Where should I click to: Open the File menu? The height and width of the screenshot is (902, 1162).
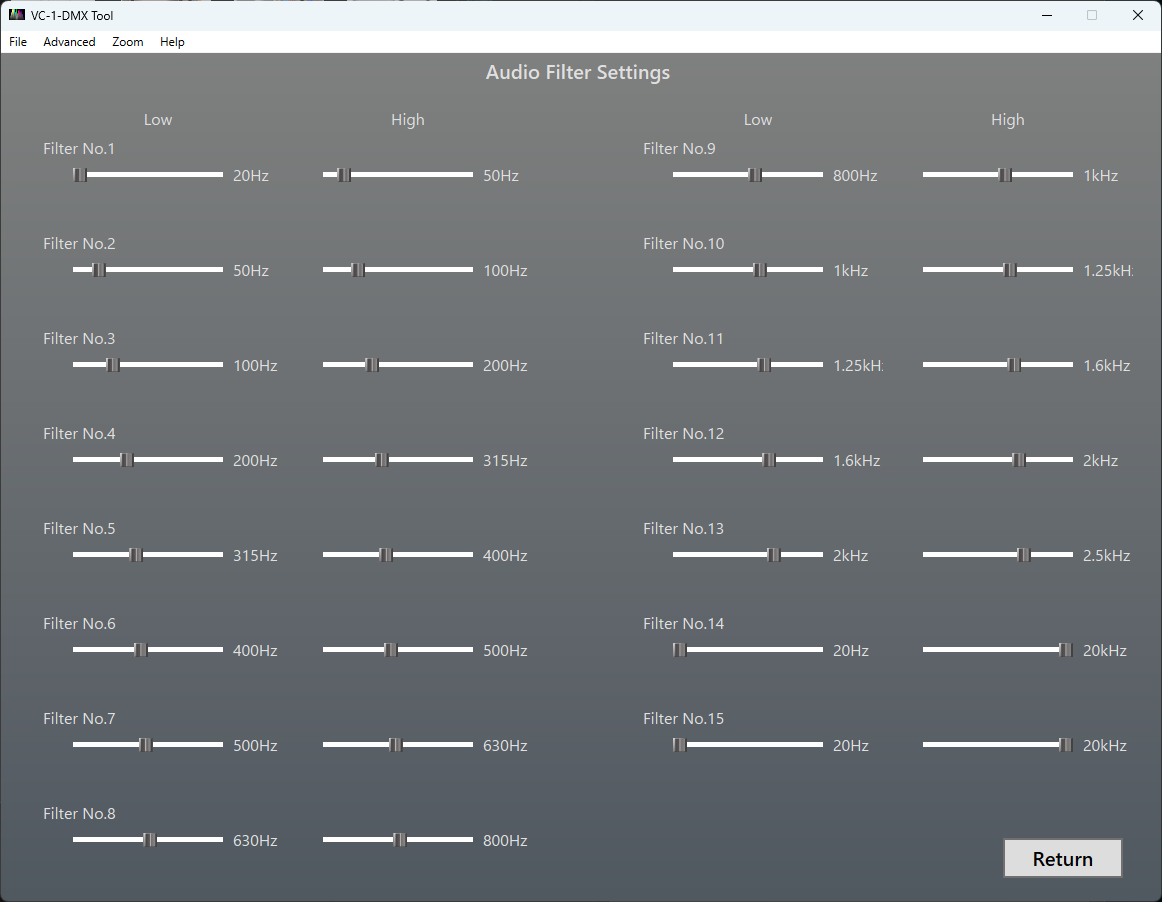click(17, 42)
